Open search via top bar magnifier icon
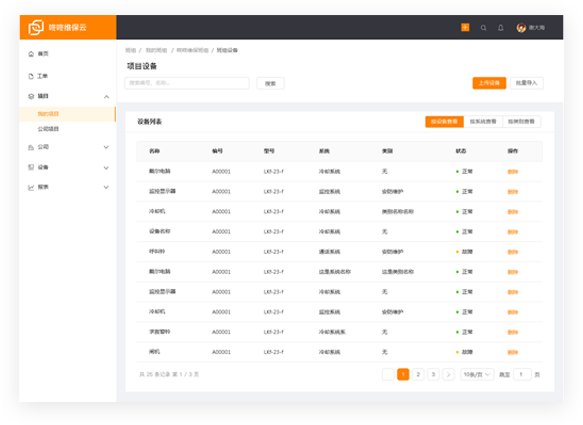Image resolution: width=583 pixels, height=425 pixels. pos(483,28)
